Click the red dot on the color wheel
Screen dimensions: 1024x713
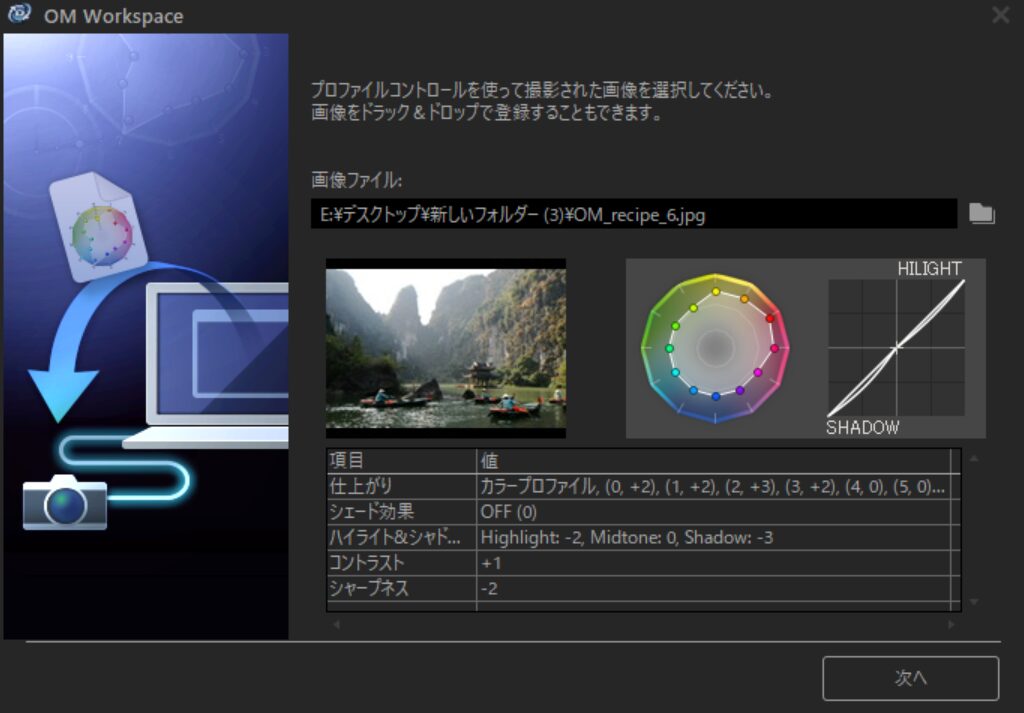coord(770,318)
